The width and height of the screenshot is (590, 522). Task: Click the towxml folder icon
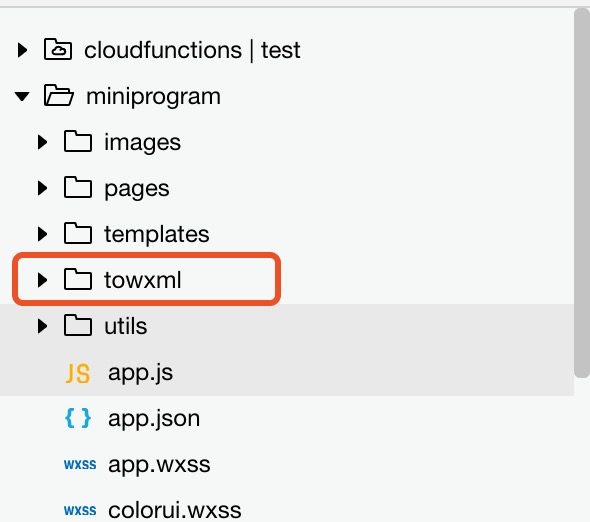(x=78, y=279)
